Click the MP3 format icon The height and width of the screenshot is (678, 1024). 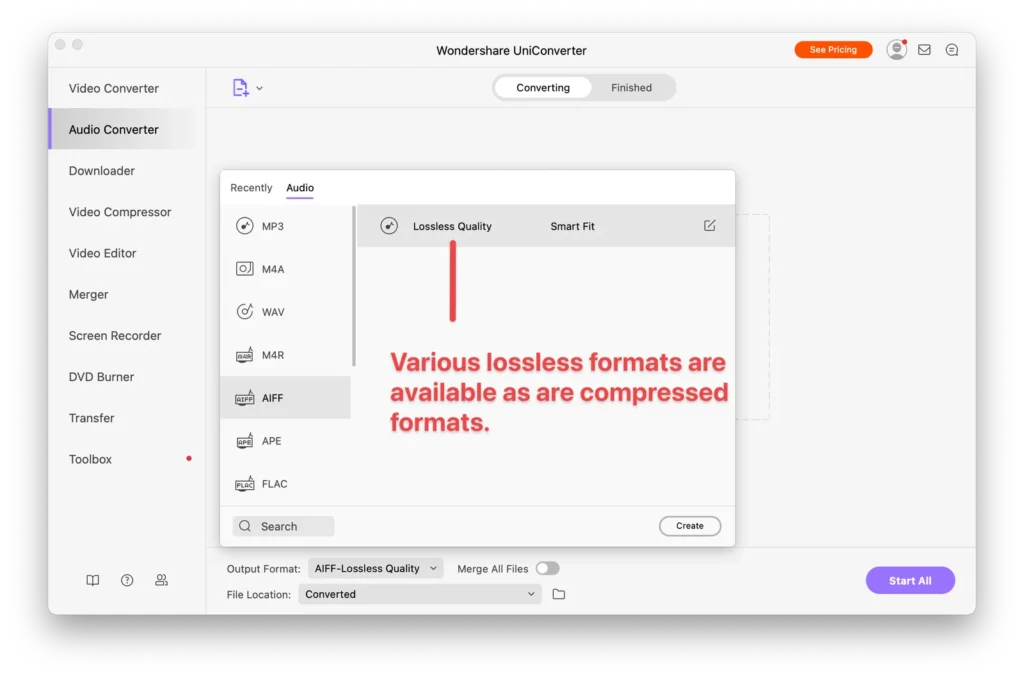point(245,226)
